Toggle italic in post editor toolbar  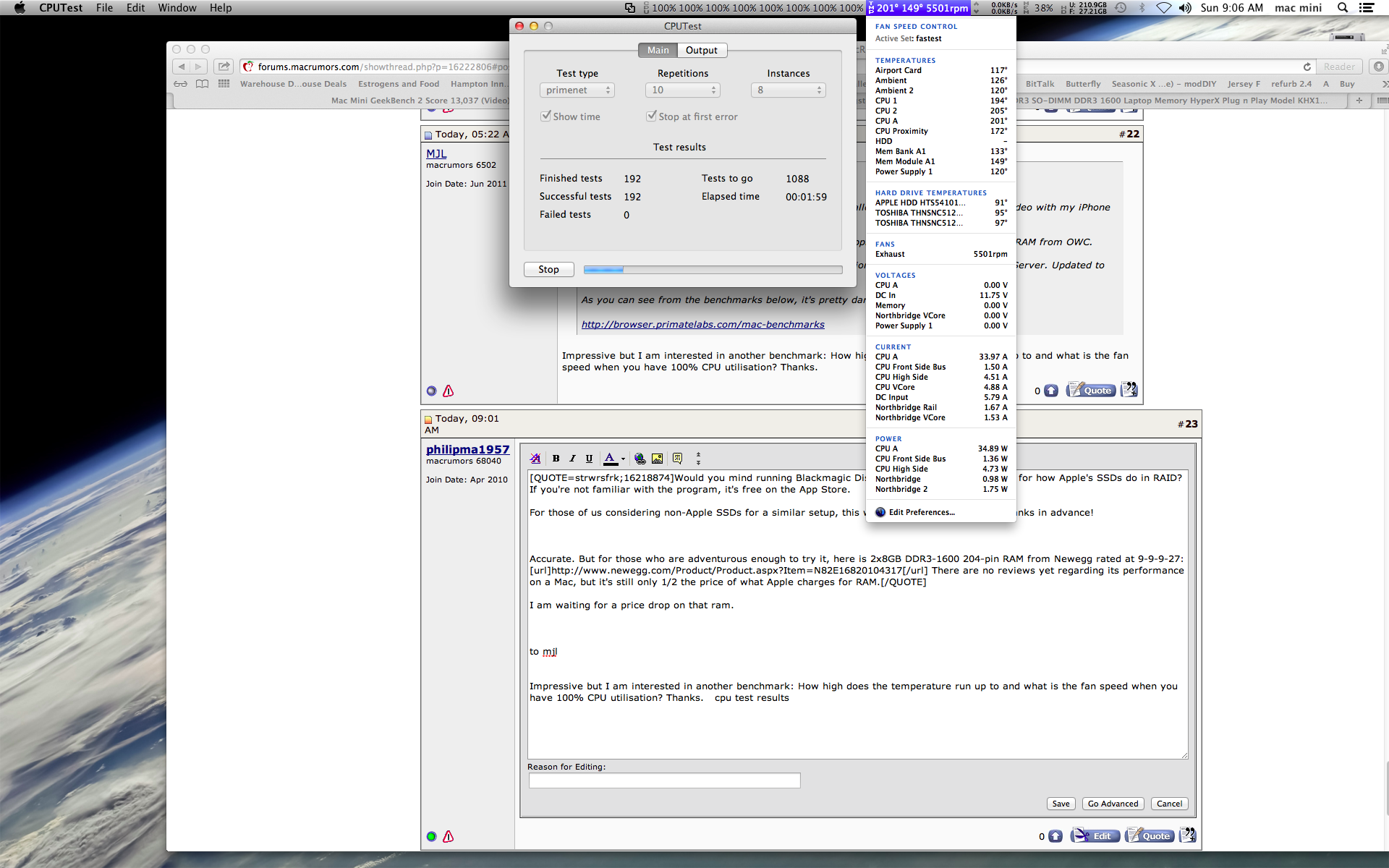[572, 458]
